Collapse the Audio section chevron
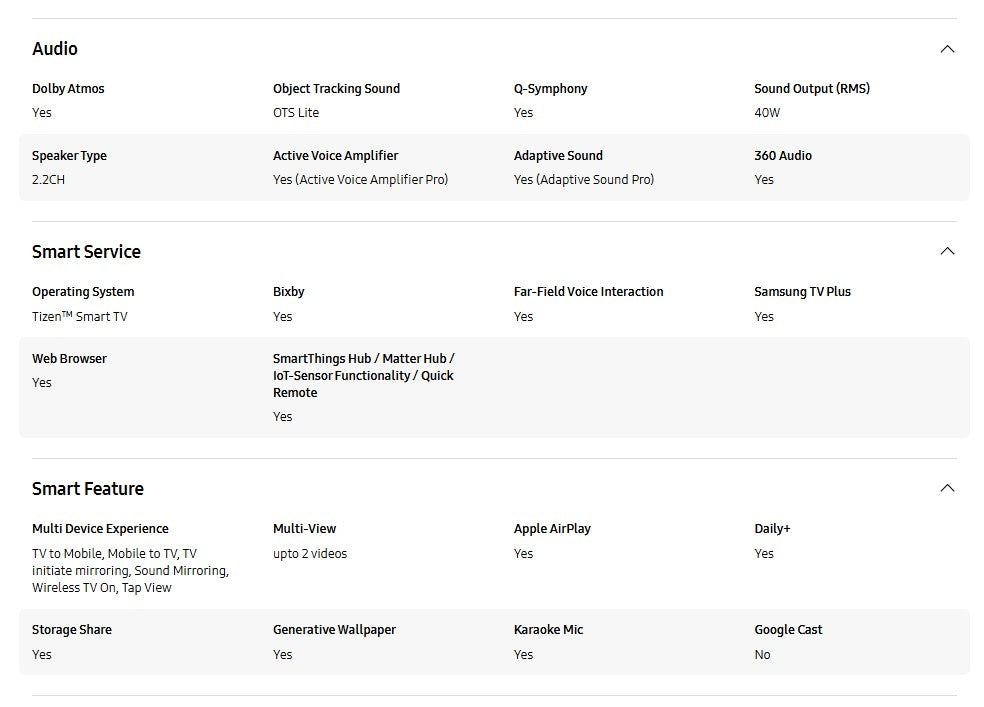The image size is (984, 707). click(947, 49)
